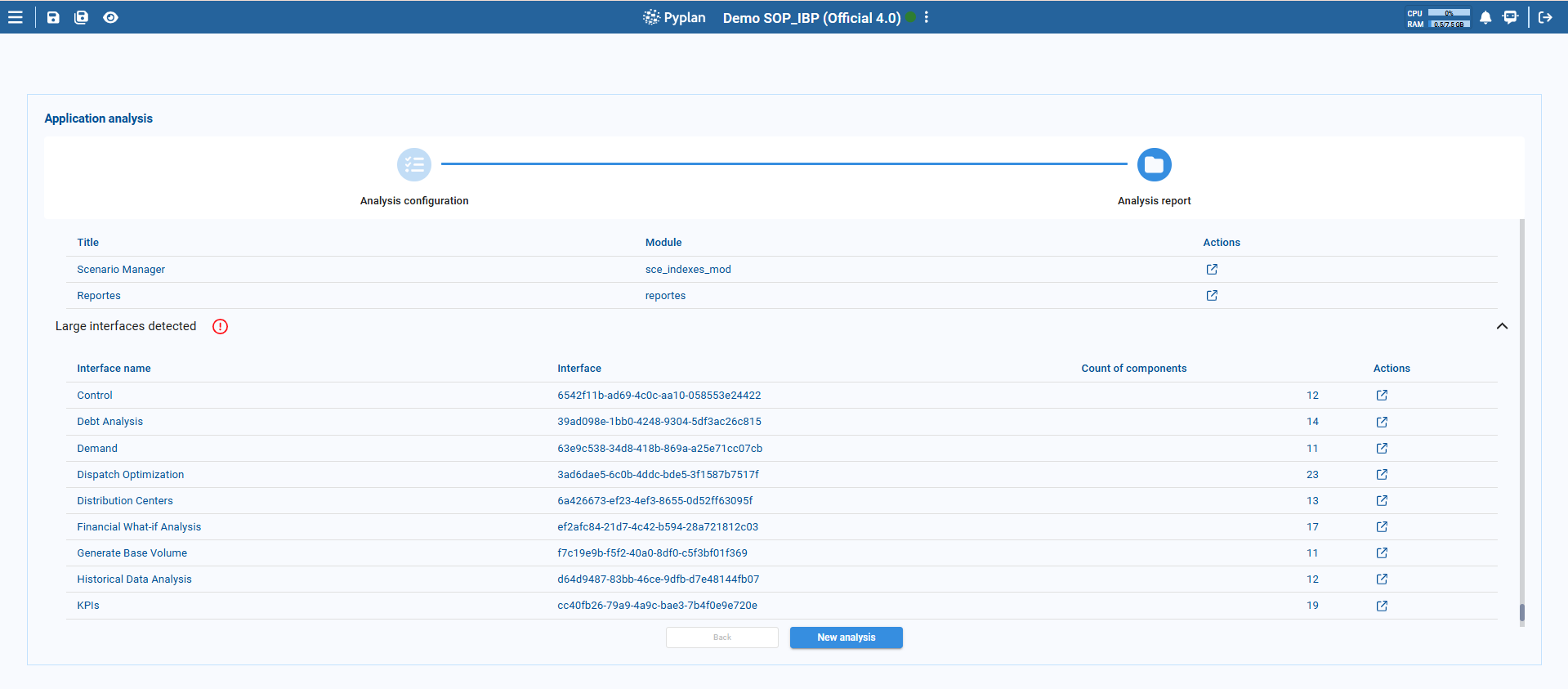Screen dimensions: 1568x689
Task: Open Reportes row action icon
Action: coord(1212,295)
